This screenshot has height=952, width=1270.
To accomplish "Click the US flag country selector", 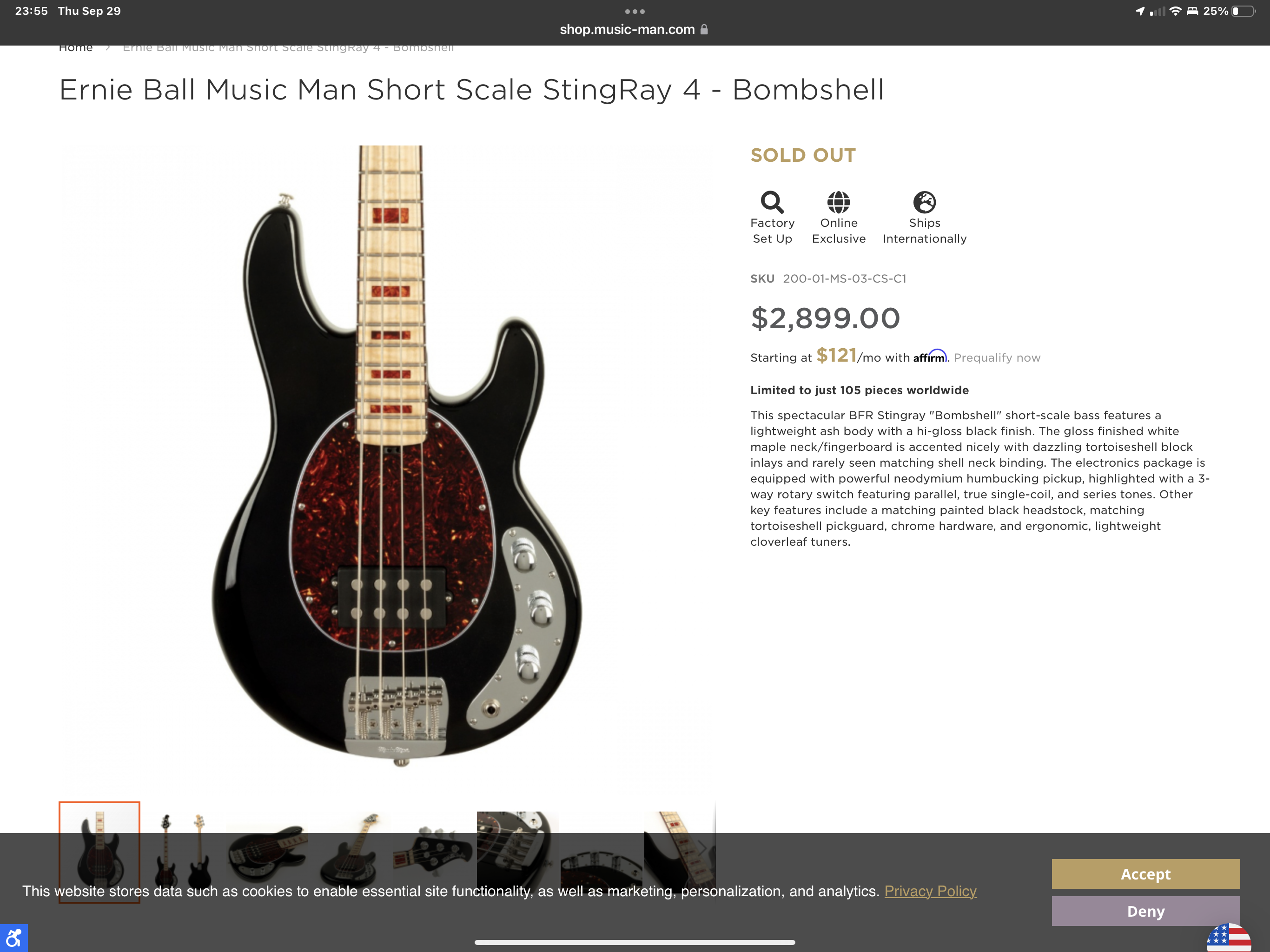I will point(1229,938).
